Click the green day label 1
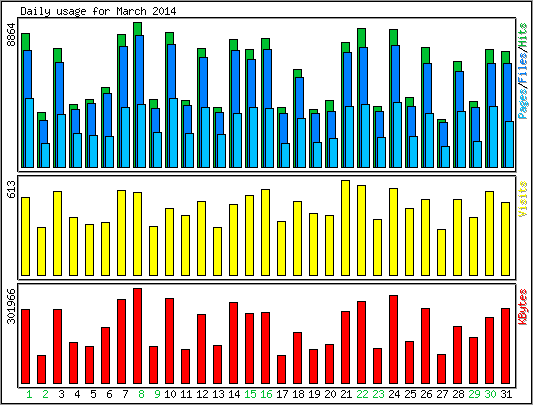Screen dimensions: 533x405 [29, 394]
